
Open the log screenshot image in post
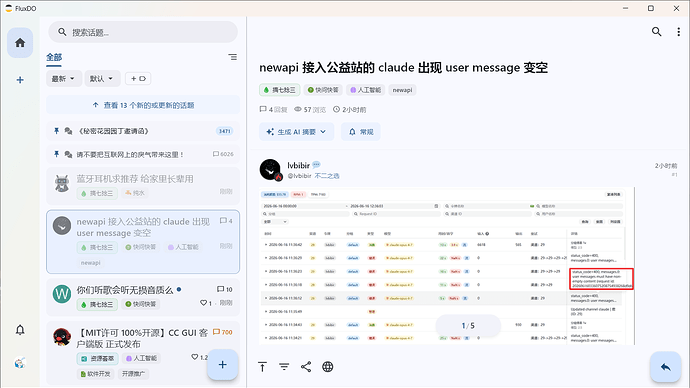click(447, 266)
